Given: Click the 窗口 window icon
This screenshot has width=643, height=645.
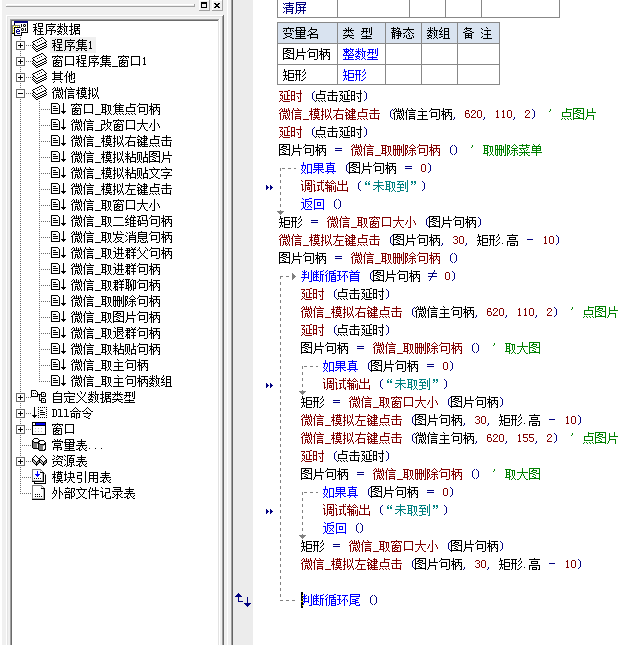Looking at the screenshot, I should (x=39, y=429).
